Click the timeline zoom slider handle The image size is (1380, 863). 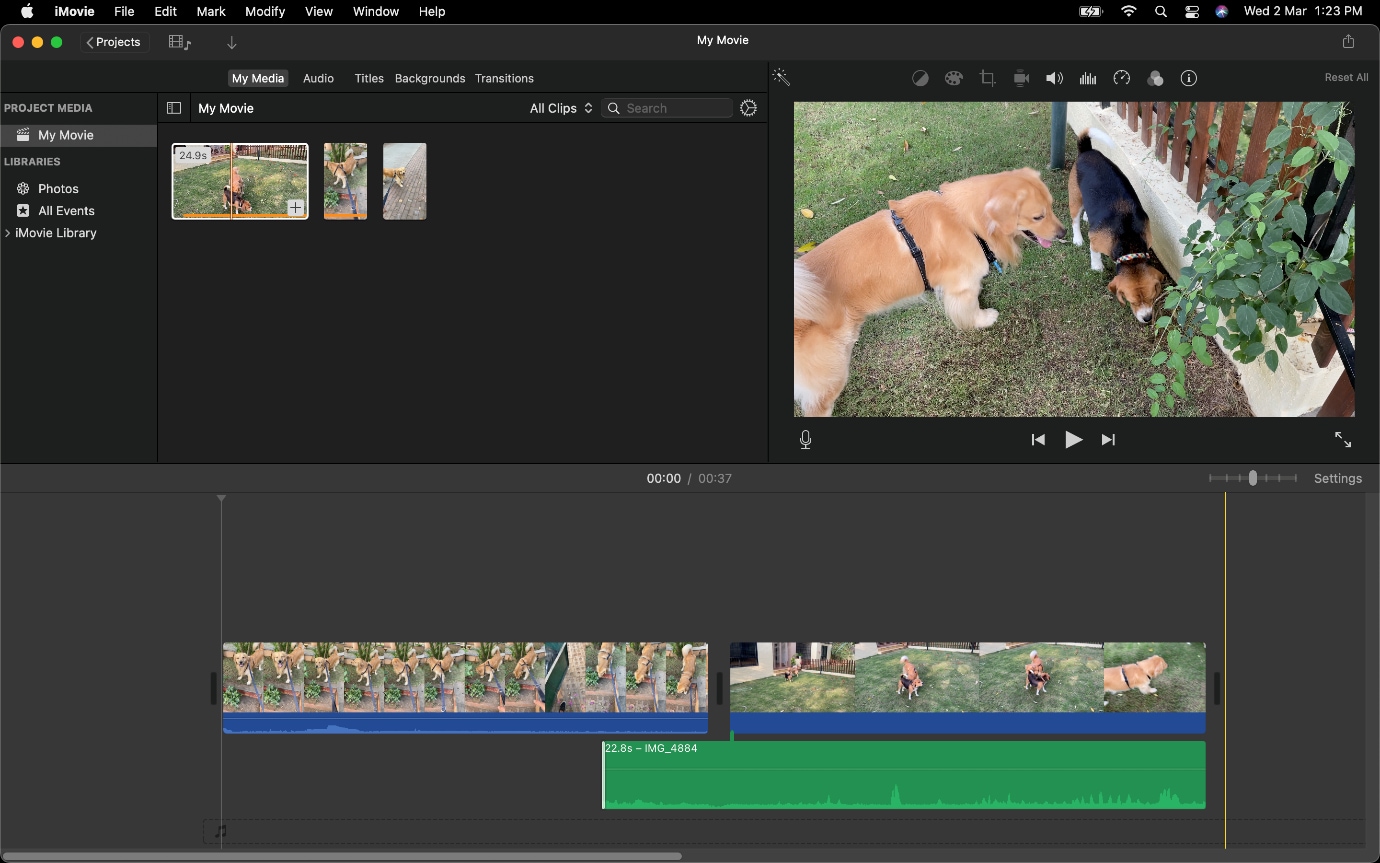(1252, 478)
